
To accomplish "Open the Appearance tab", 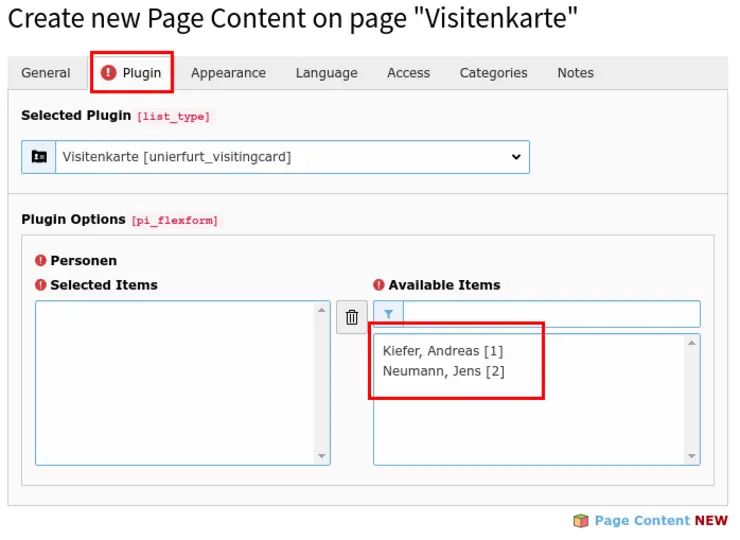I will (228, 73).
